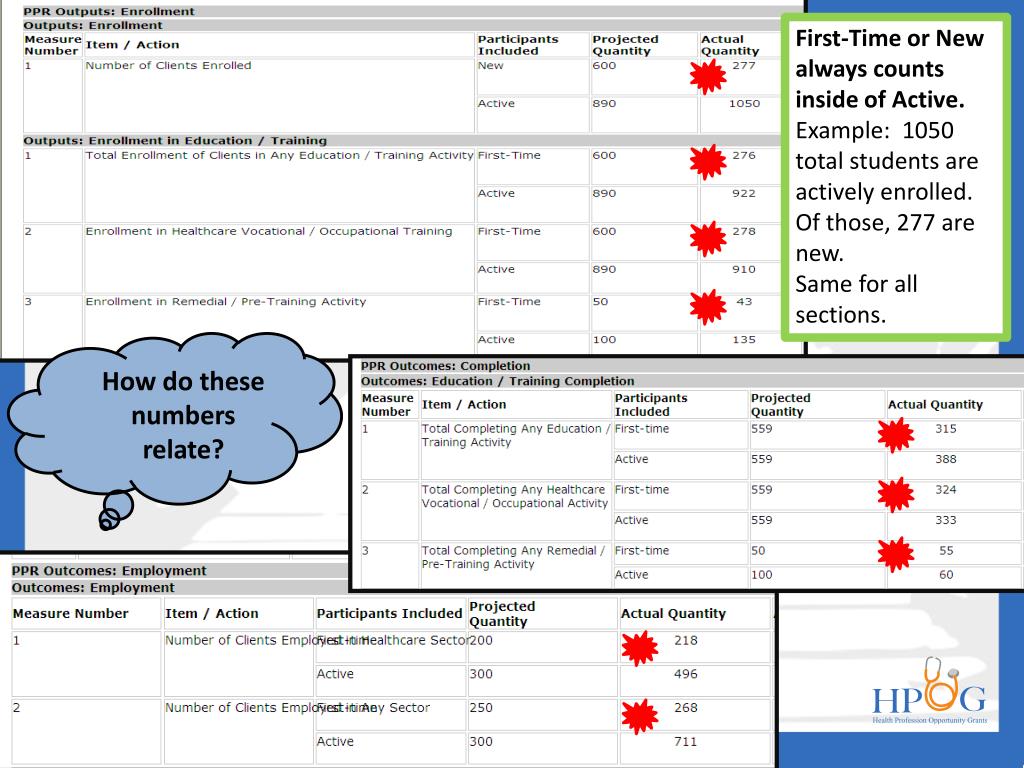1024x768 pixels.
Task: Click the actual quantity 135
Action: click(x=744, y=340)
